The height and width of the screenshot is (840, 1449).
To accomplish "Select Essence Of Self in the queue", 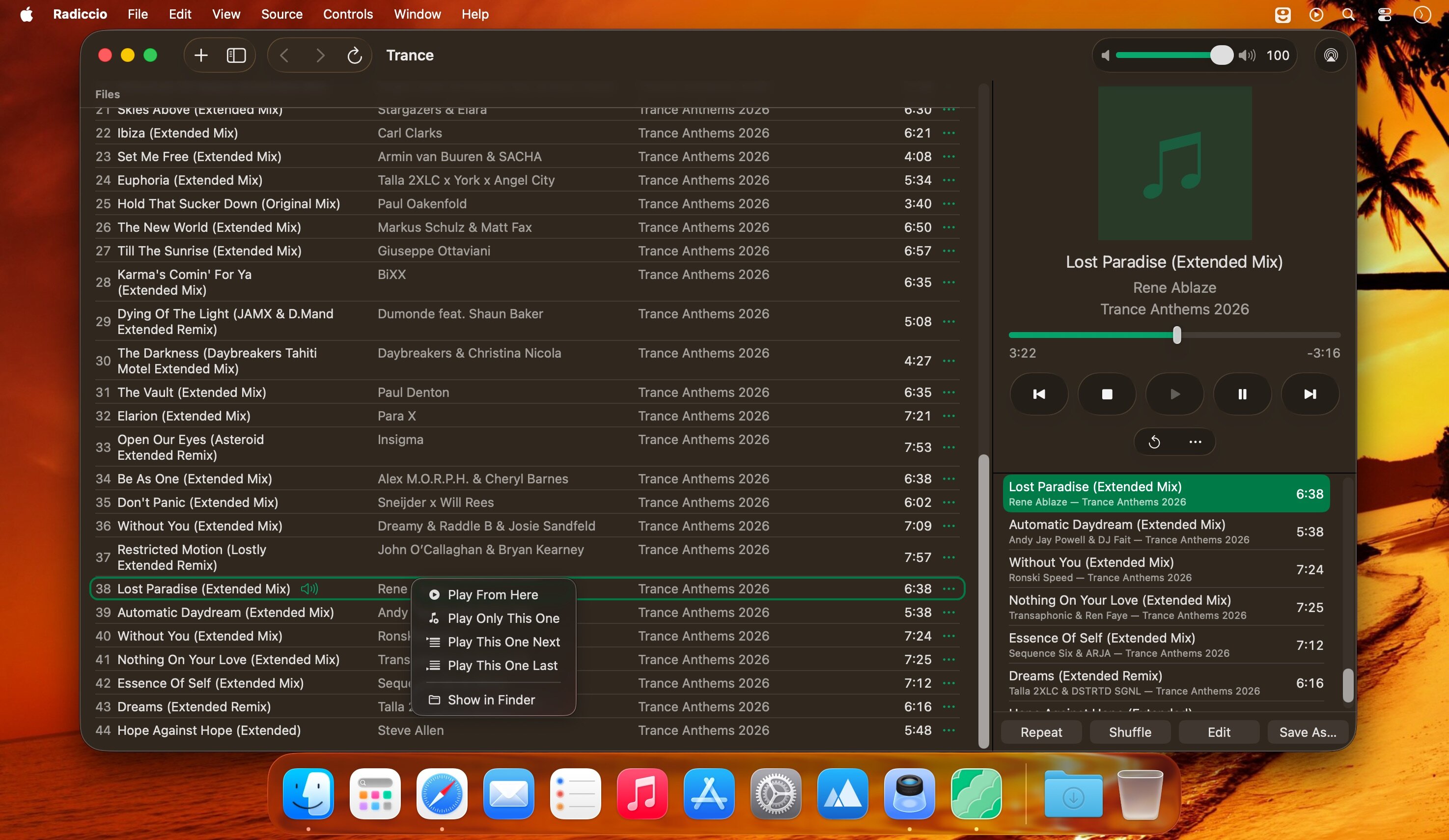I will coord(1166,645).
